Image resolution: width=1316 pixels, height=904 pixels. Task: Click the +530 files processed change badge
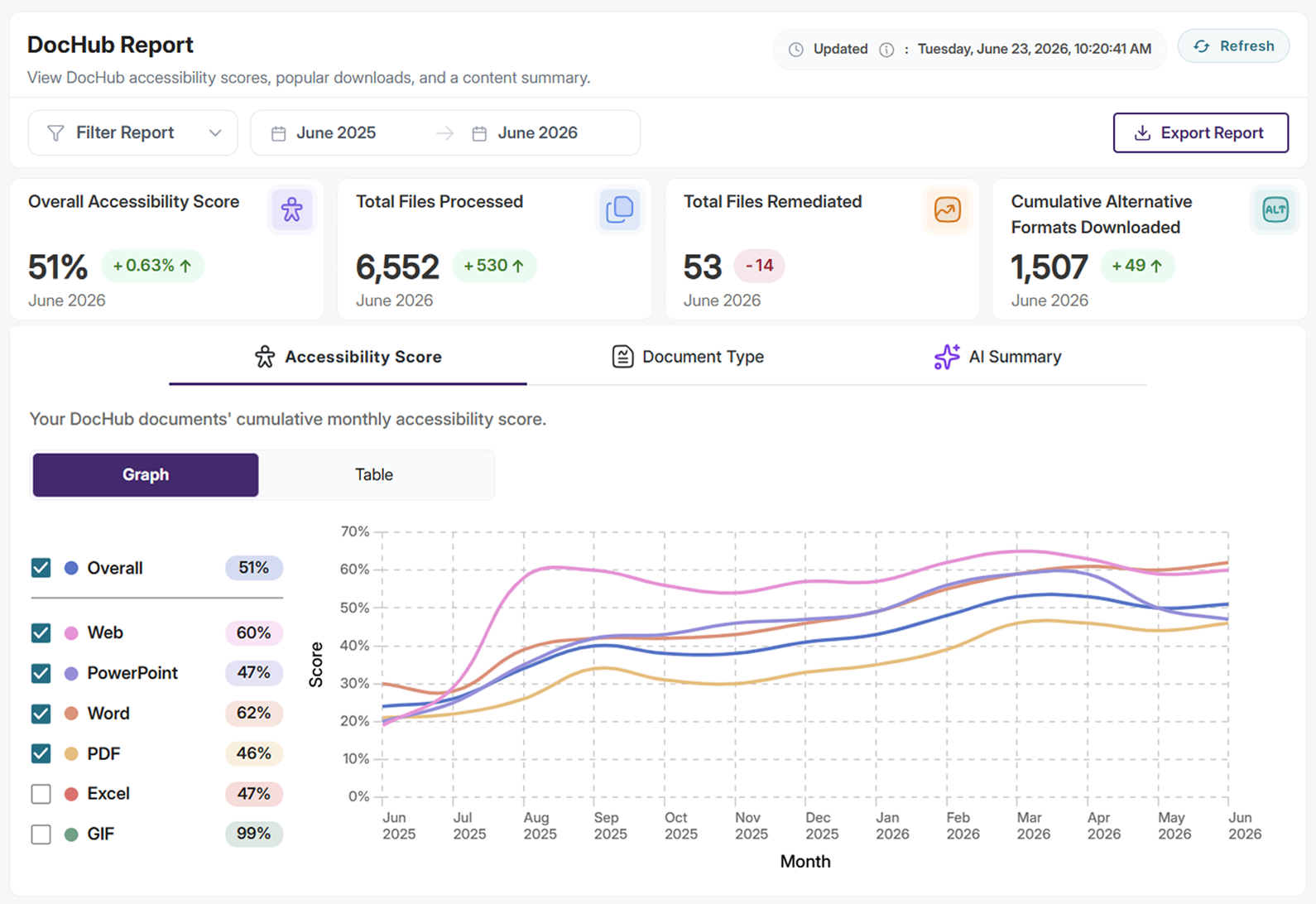494,267
